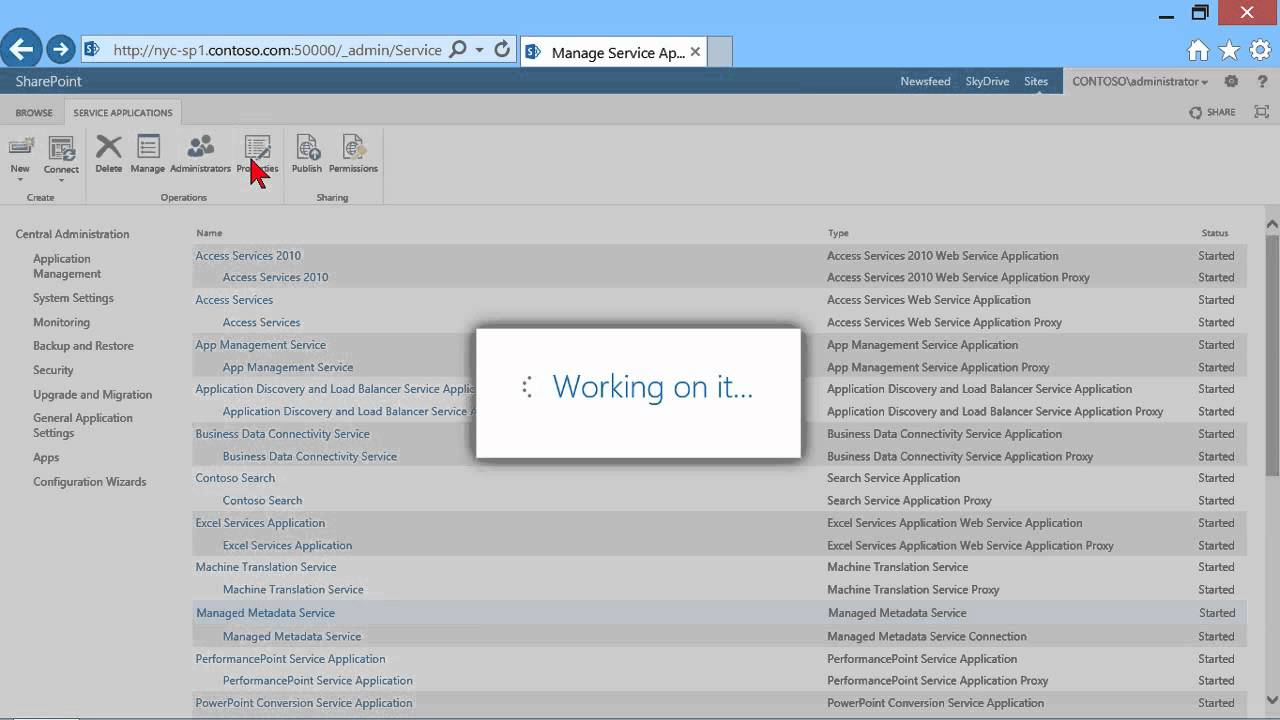Open System Settings in left navigation
Viewport: 1280px width, 720px height.
click(73, 298)
